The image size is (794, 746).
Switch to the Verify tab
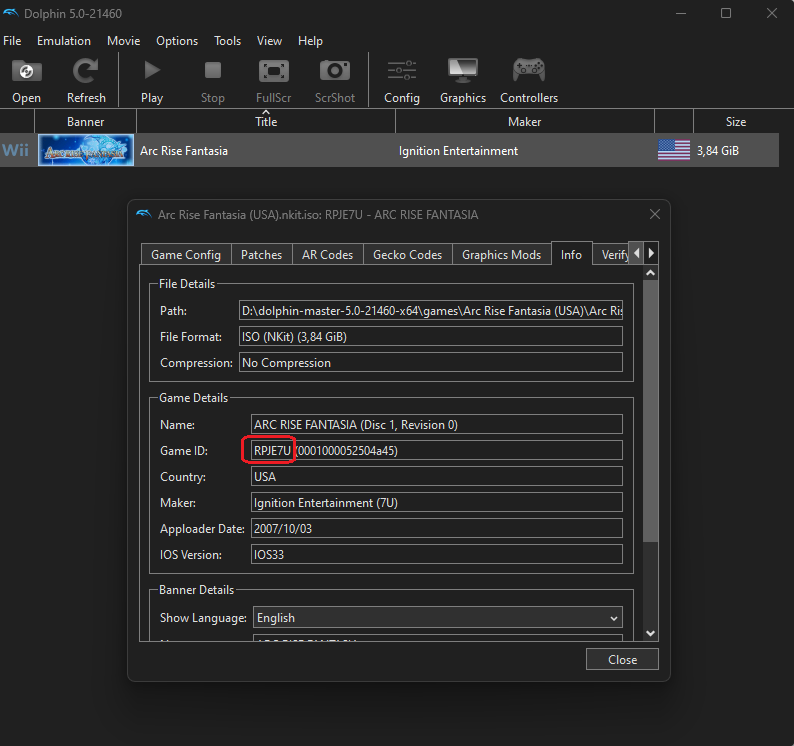click(612, 255)
